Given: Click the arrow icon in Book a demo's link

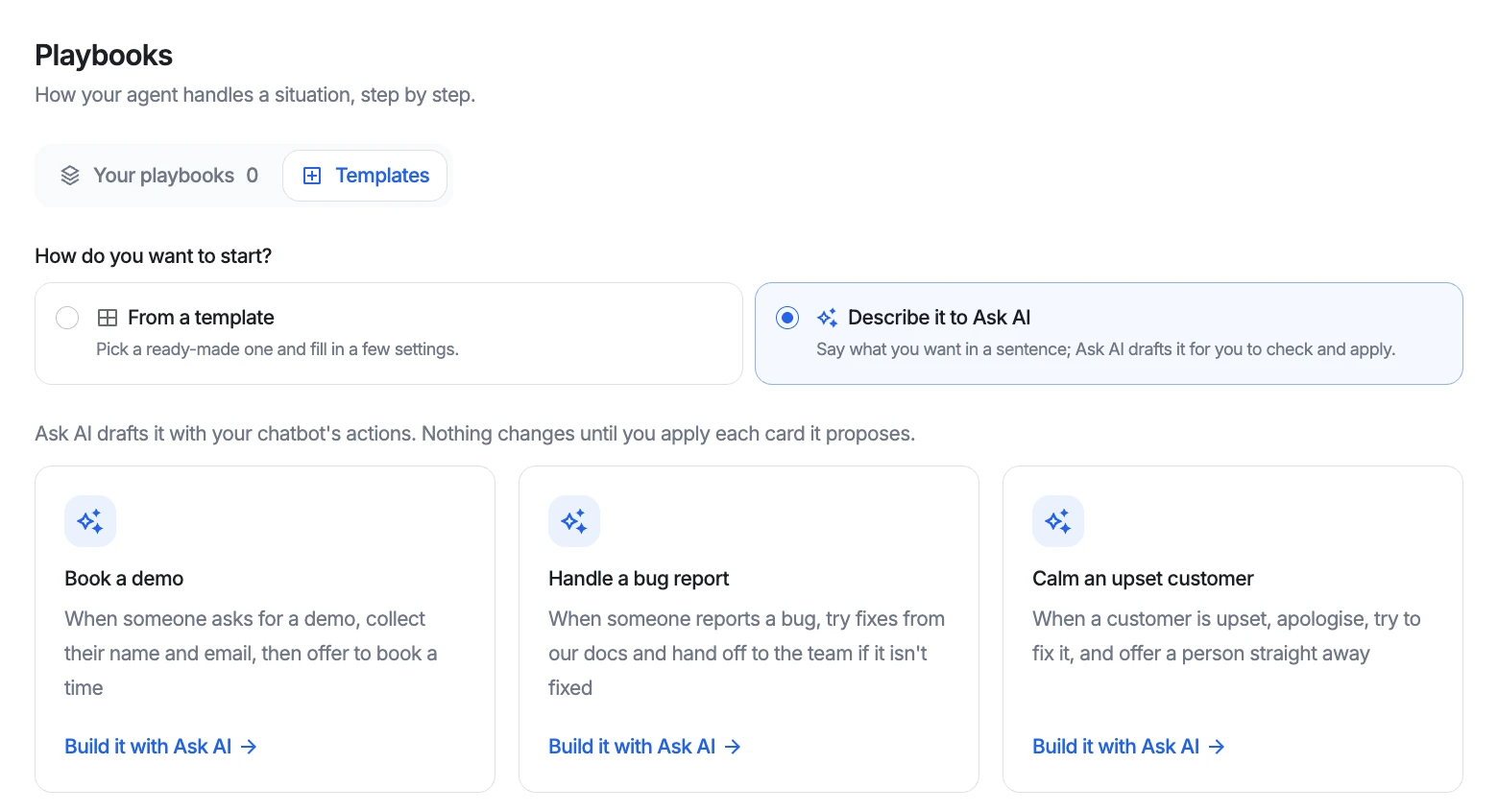Looking at the screenshot, I should tap(249, 747).
